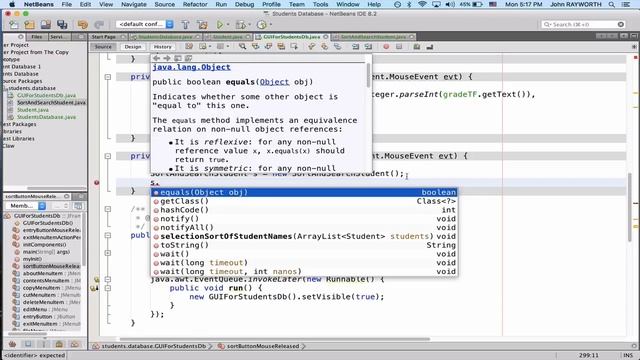Click the editor horizontal scrollbar
Screen dimensions: 640x360
[x=274, y=339]
